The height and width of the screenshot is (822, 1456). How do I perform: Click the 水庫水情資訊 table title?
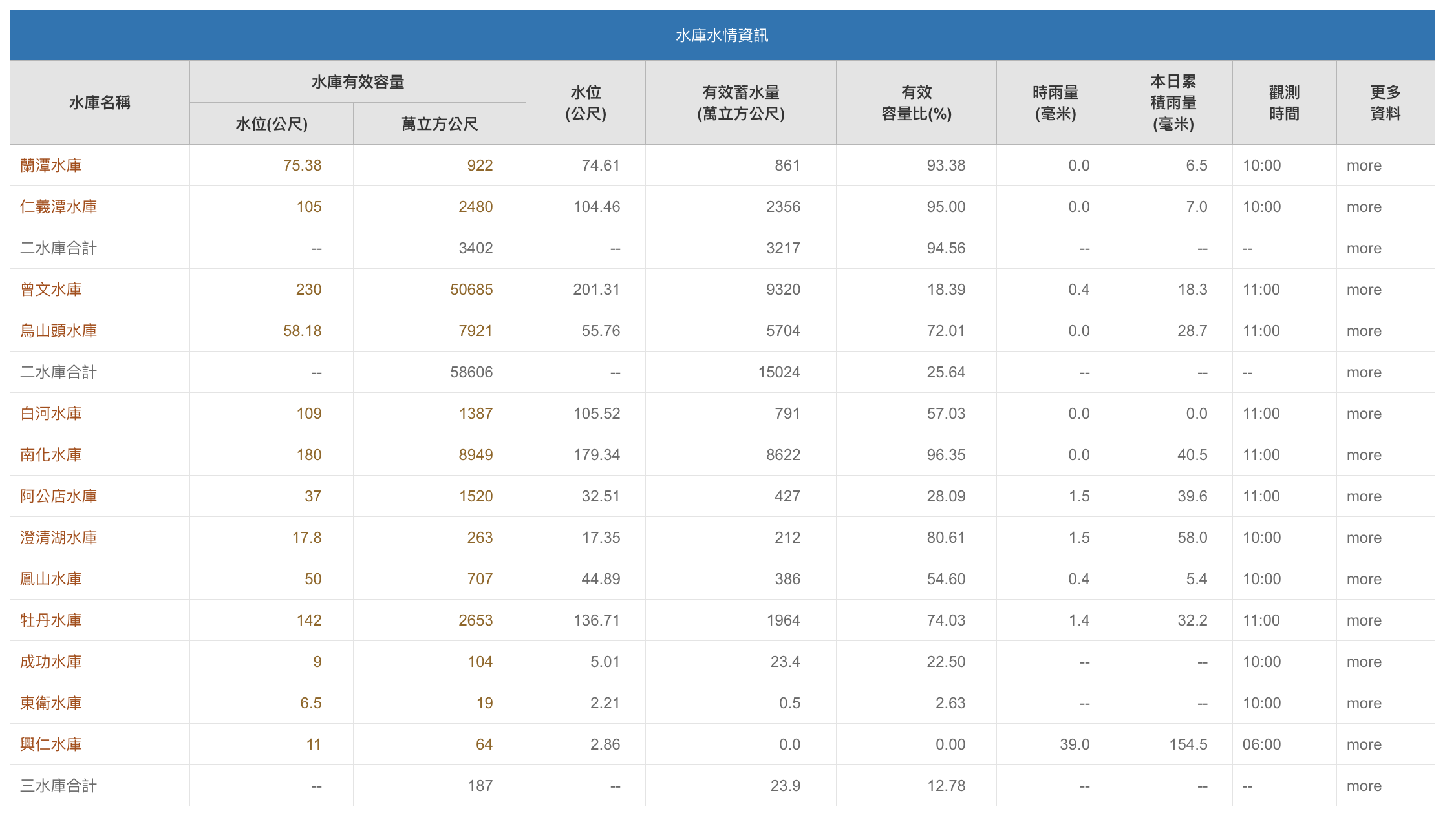(722, 36)
